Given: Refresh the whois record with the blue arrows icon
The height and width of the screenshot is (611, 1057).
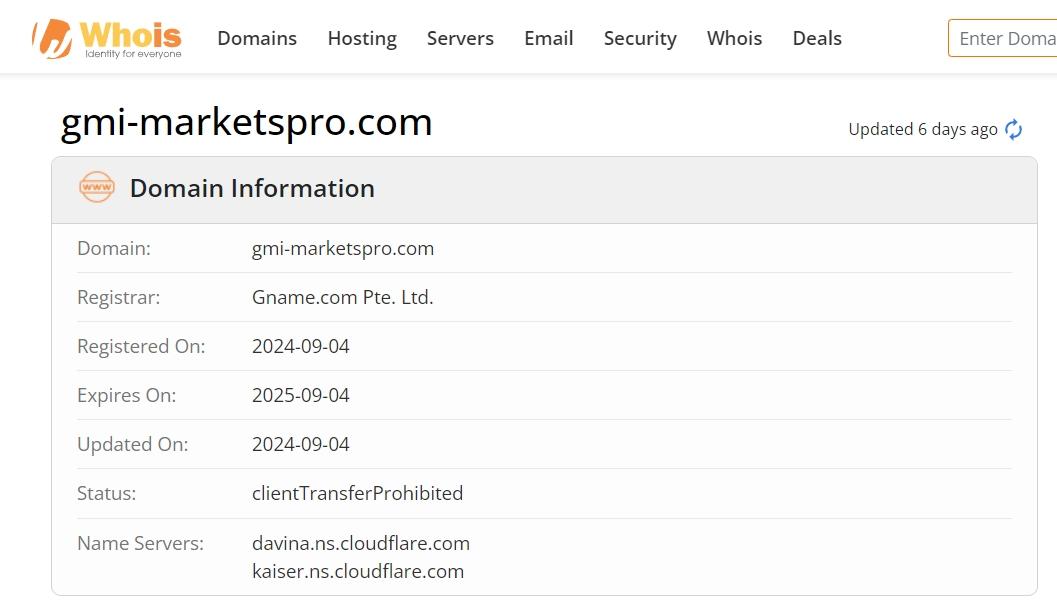Looking at the screenshot, I should click(x=1013, y=129).
